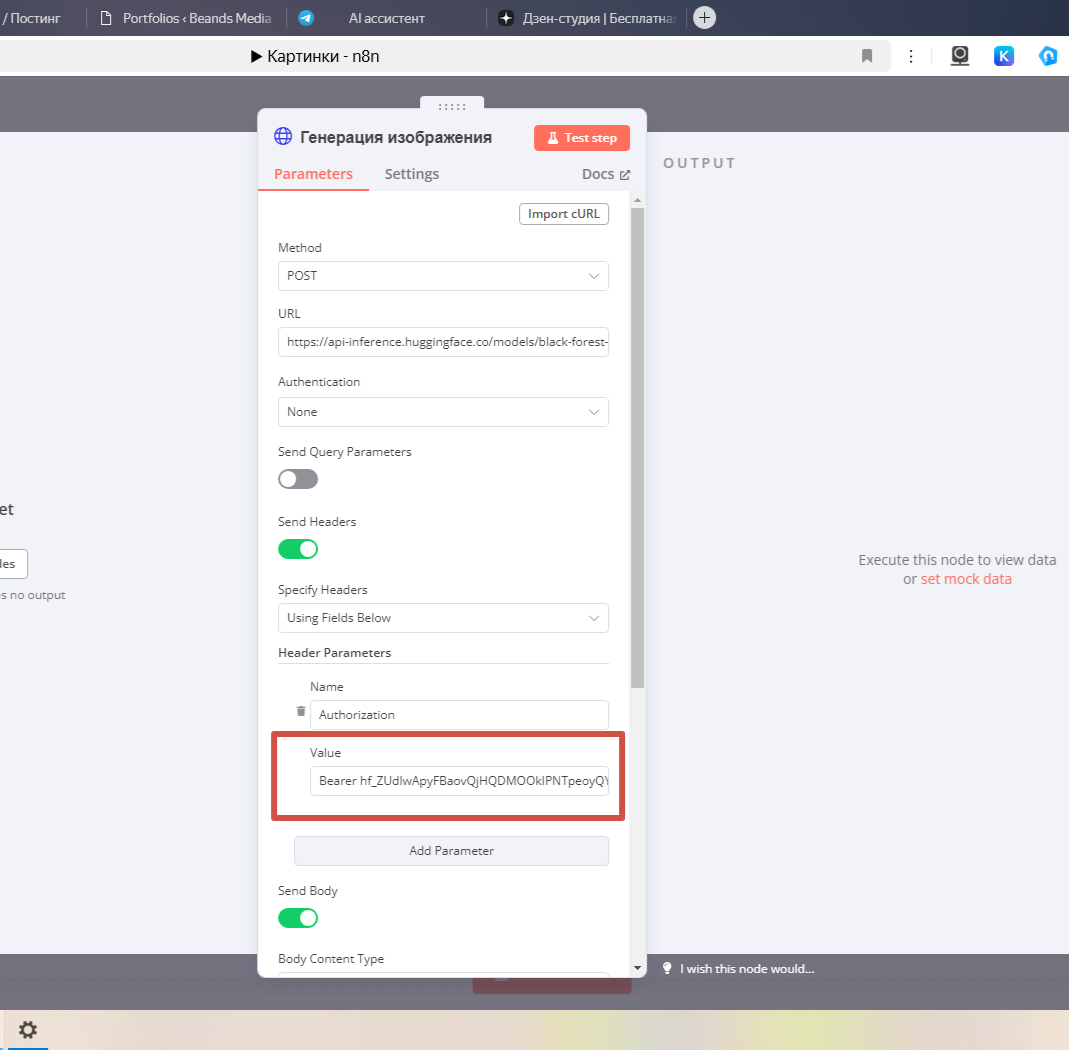Click the node title Генерация изображения
The image size is (1069, 1050).
click(396, 137)
